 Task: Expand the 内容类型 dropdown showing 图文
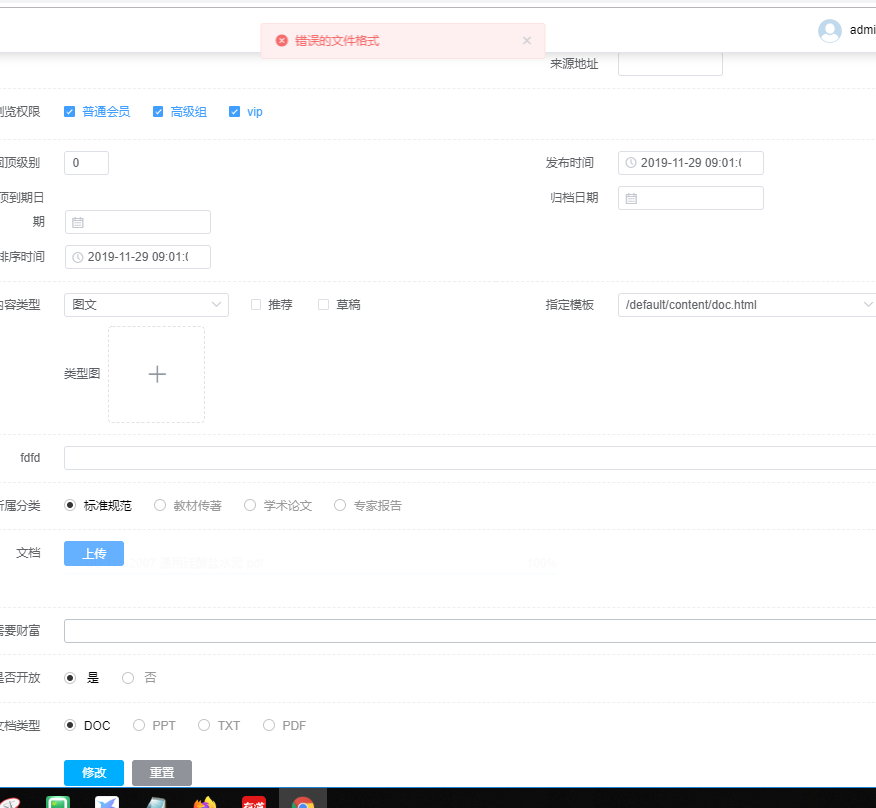point(146,305)
